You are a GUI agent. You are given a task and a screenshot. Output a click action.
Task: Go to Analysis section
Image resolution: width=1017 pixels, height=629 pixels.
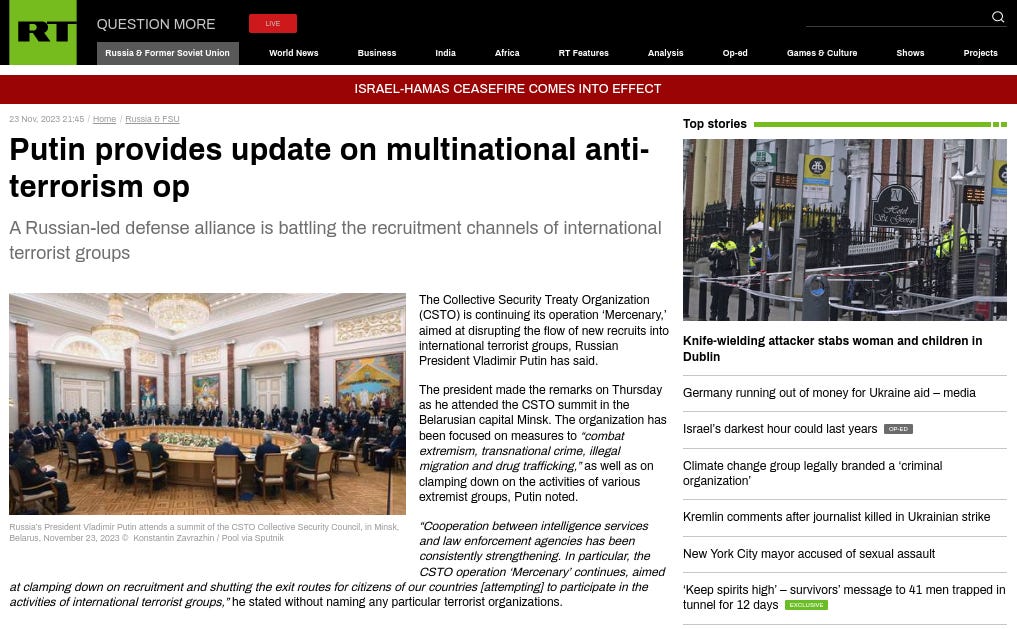pyautogui.click(x=665, y=53)
